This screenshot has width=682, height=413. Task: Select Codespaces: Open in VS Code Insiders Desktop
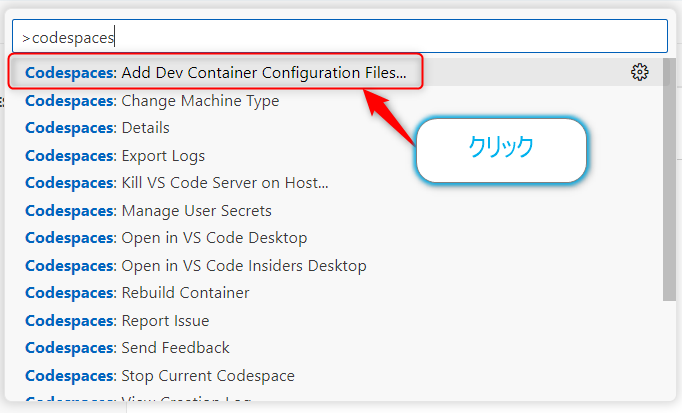click(336, 266)
